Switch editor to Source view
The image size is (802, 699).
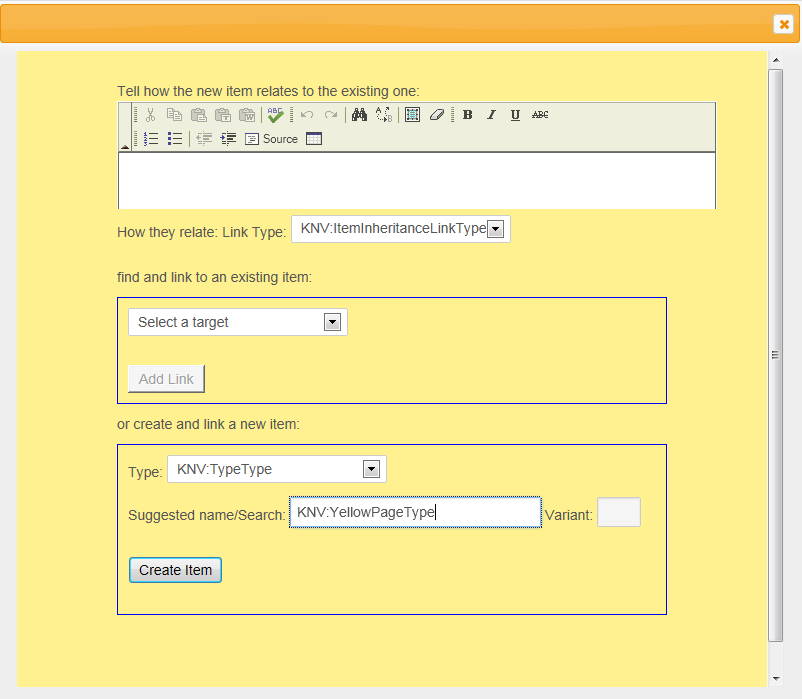coord(272,139)
